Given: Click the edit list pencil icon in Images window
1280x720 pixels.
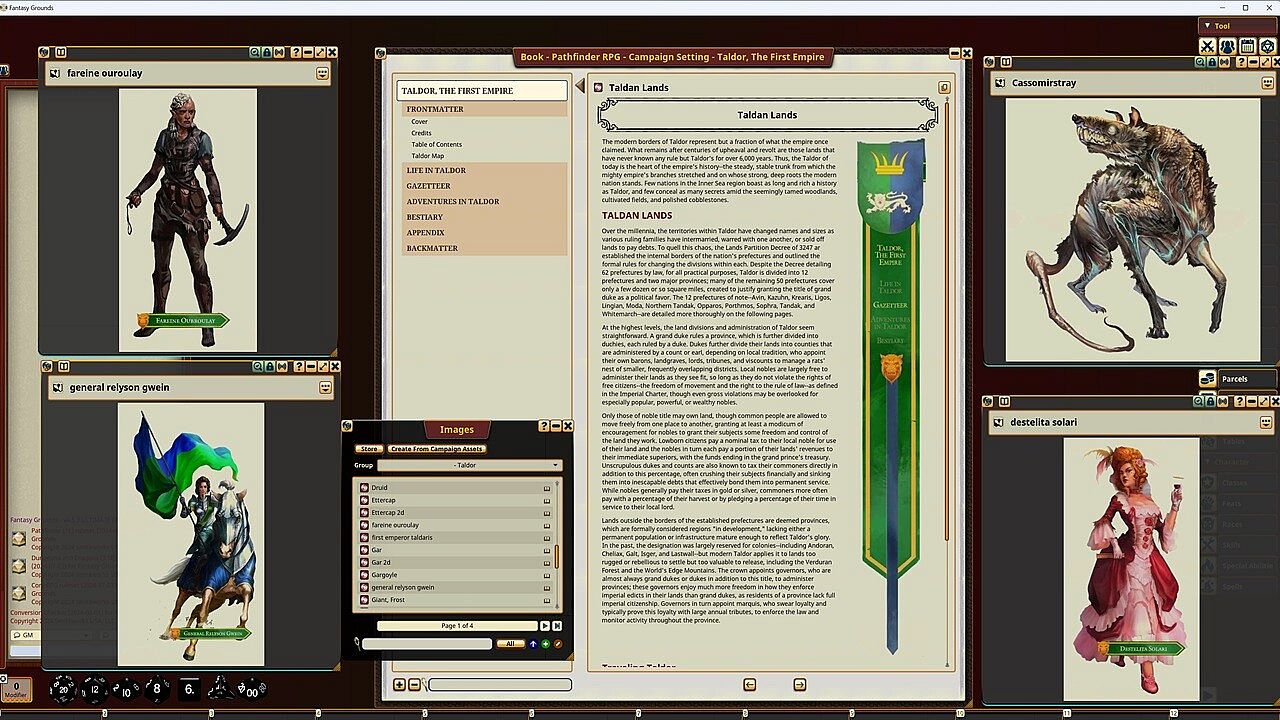Looking at the screenshot, I should pyautogui.click(x=558, y=644).
